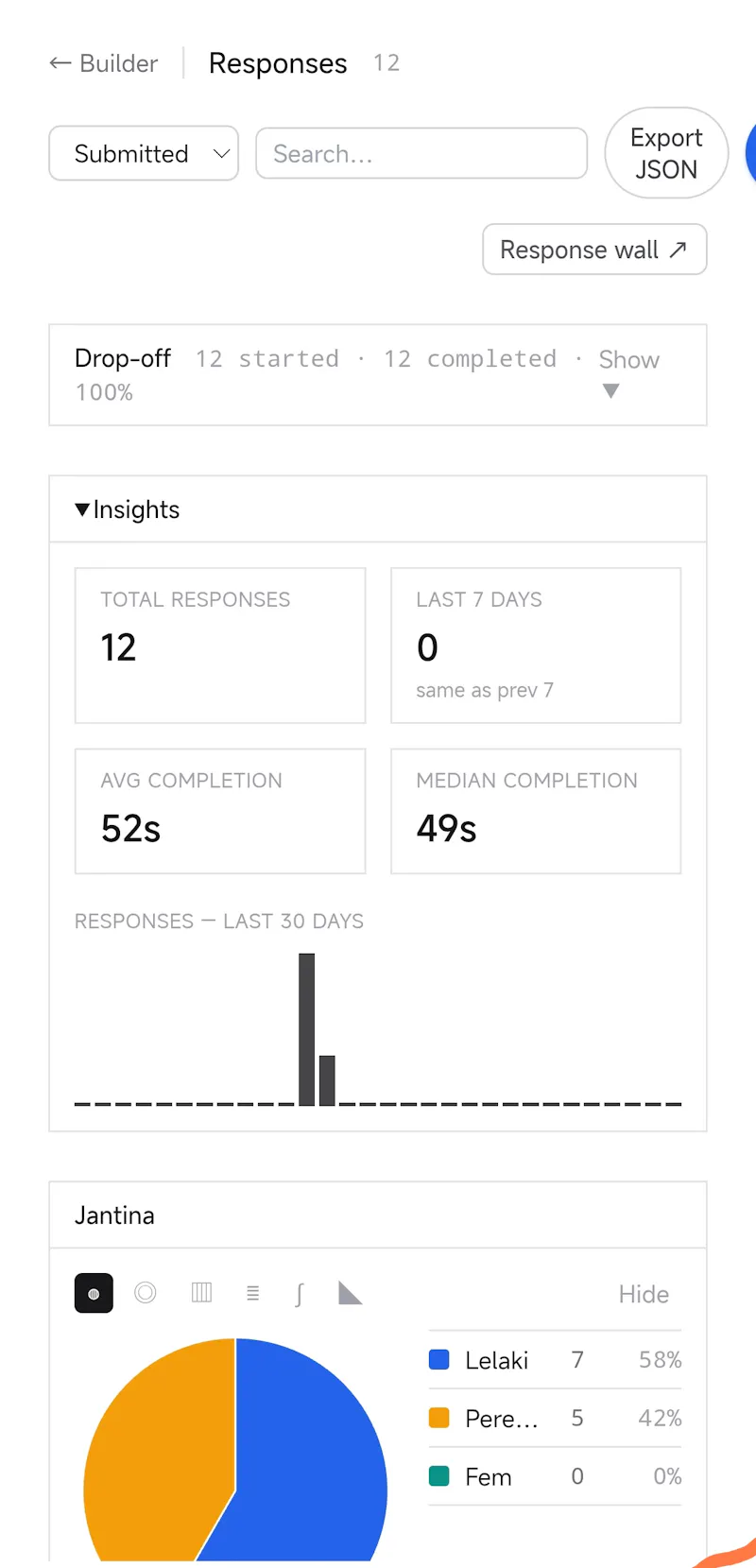Click Export JSON button
The height and width of the screenshot is (1568, 756).
(x=666, y=153)
